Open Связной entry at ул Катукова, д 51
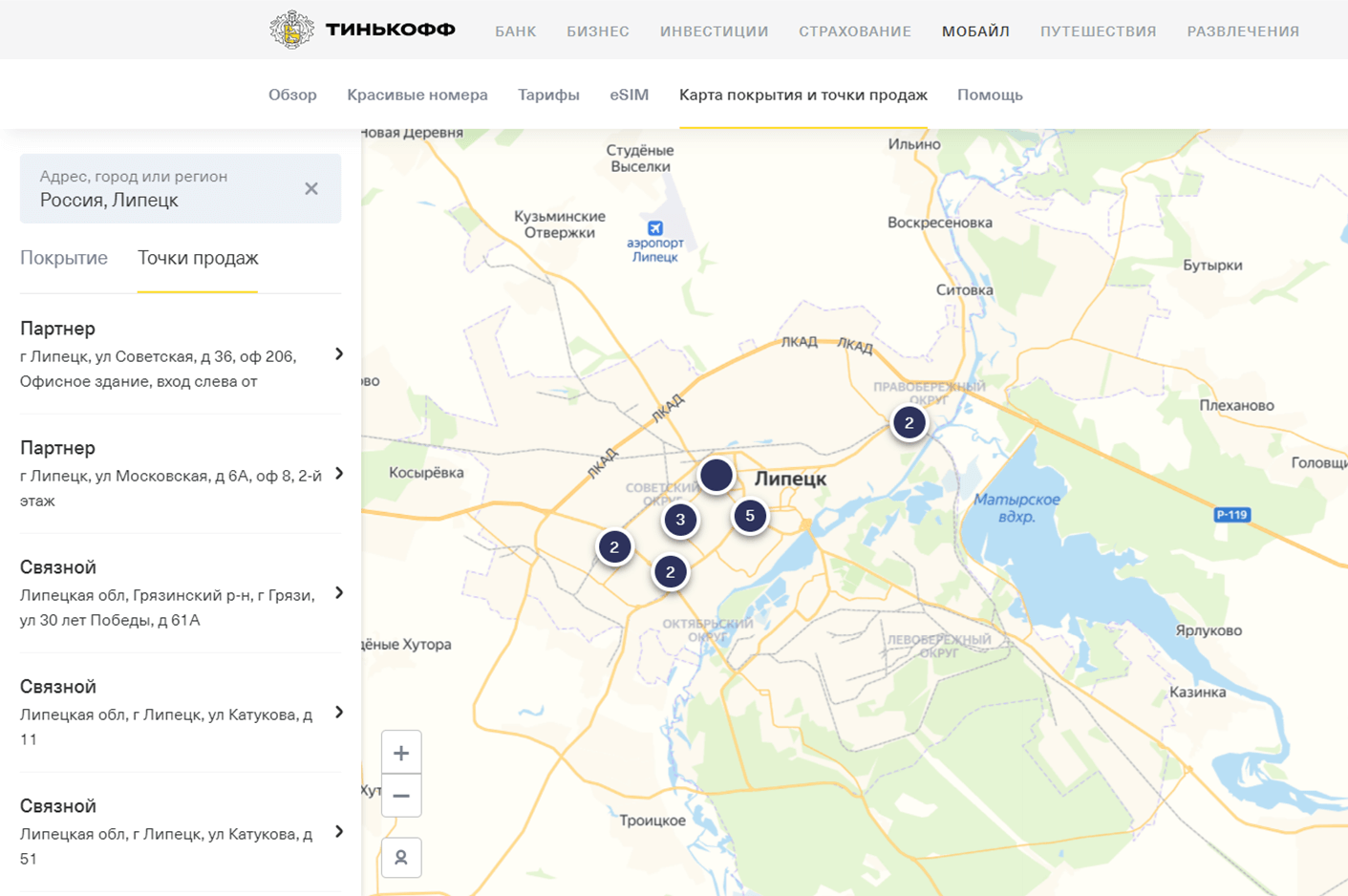This screenshot has width=1348, height=896. pos(181,832)
